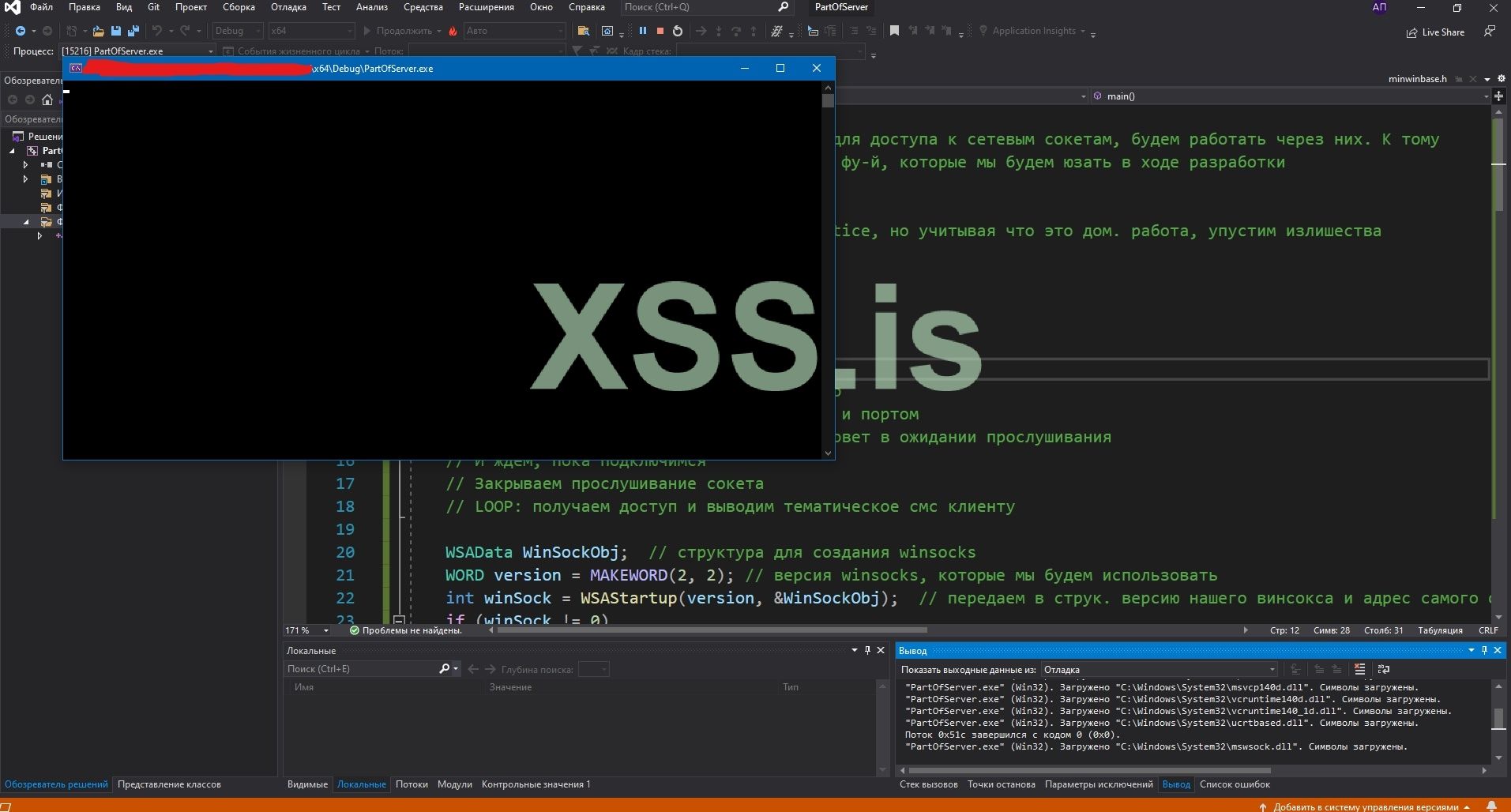
Task: Clear all output in the Вывод panel
Action: point(1359,669)
